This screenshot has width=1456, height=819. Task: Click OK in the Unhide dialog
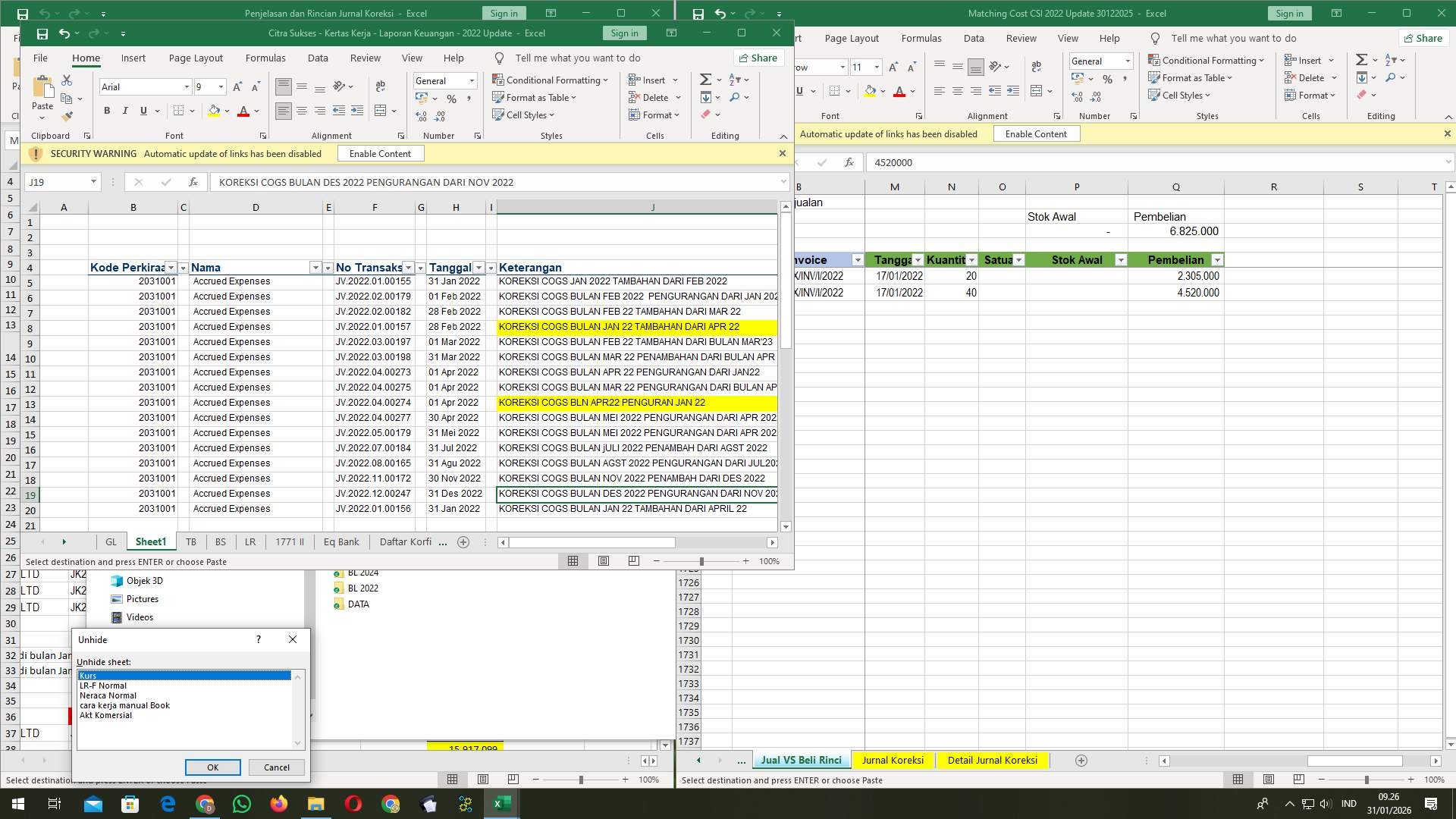(212, 767)
